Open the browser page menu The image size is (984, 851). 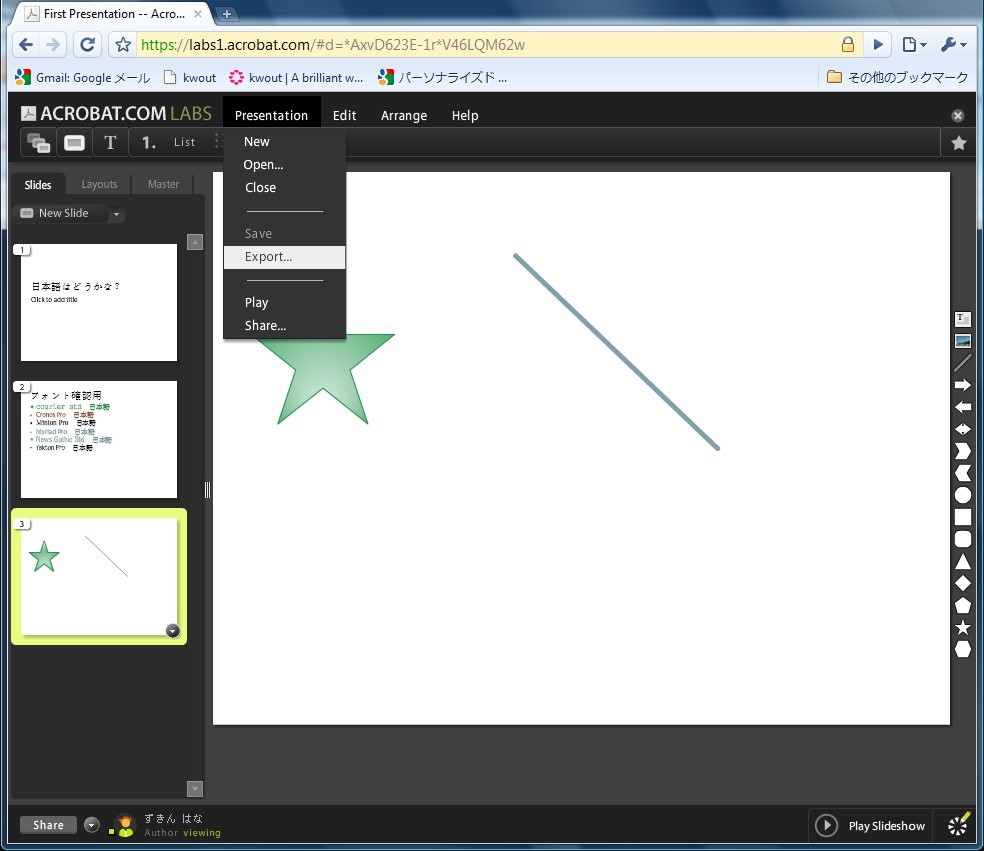click(x=914, y=45)
